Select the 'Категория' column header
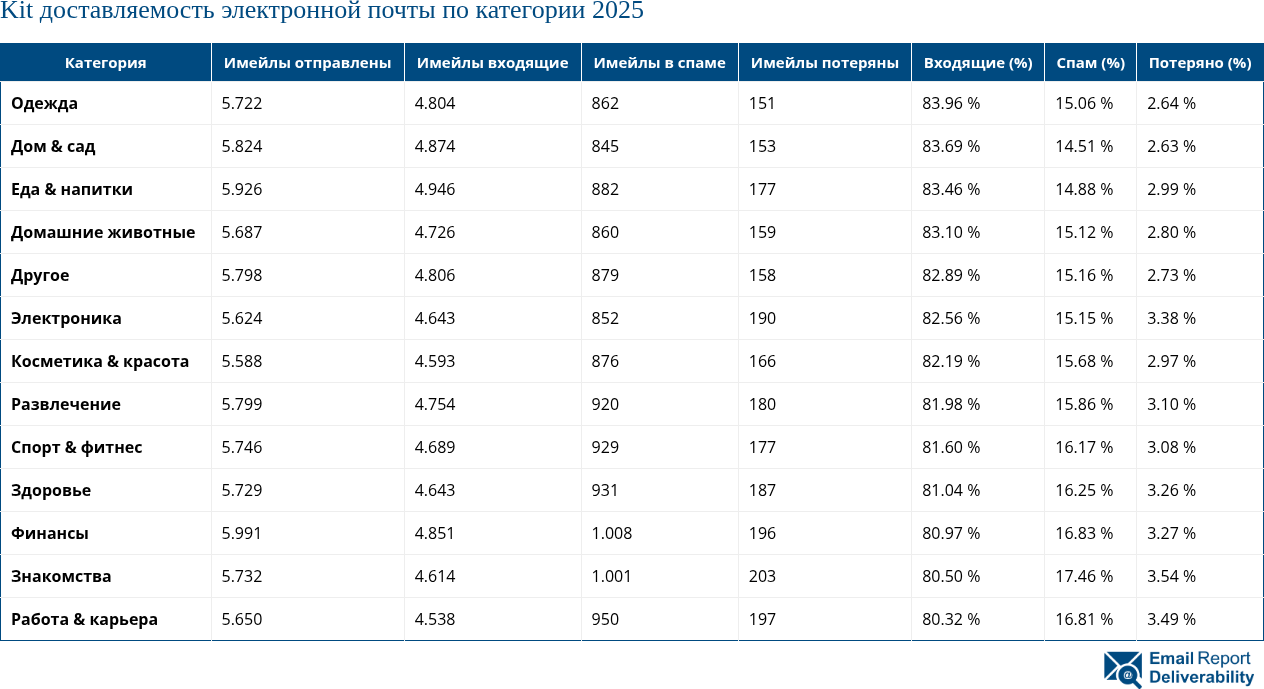Screen dimensions: 1264x689 [x=106, y=62]
